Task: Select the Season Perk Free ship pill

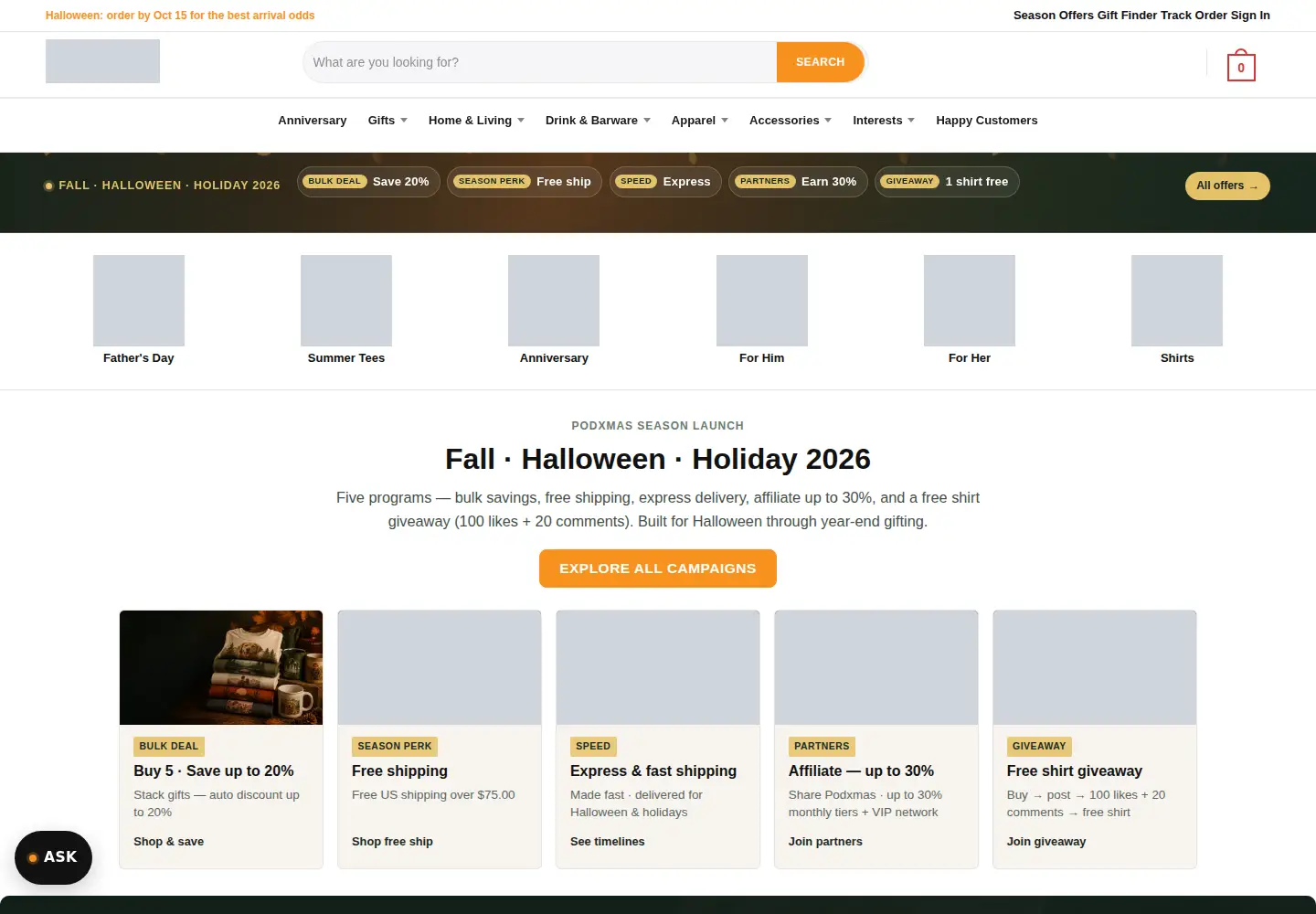Action: tap(525, 182)
